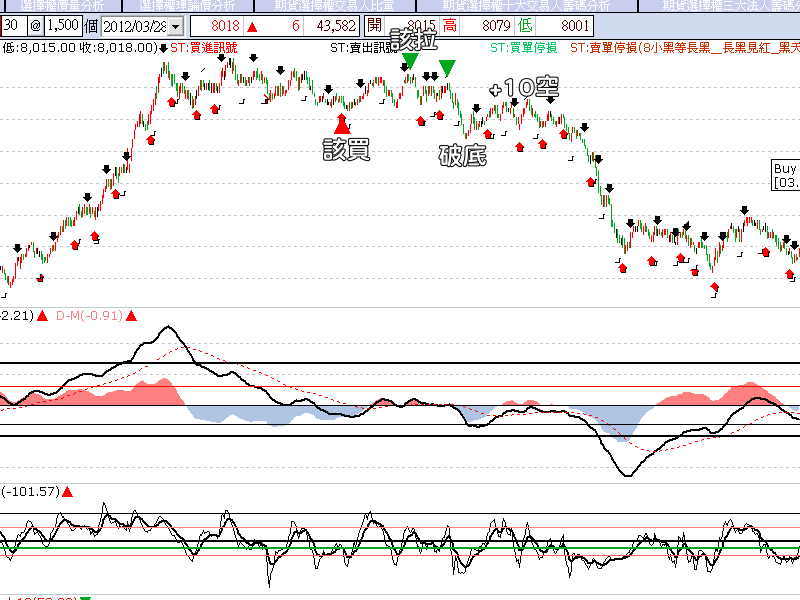Viewport: 800px width, 600px height.
Task: Click the 2012/03/28 date field
Action: [135, 26]
